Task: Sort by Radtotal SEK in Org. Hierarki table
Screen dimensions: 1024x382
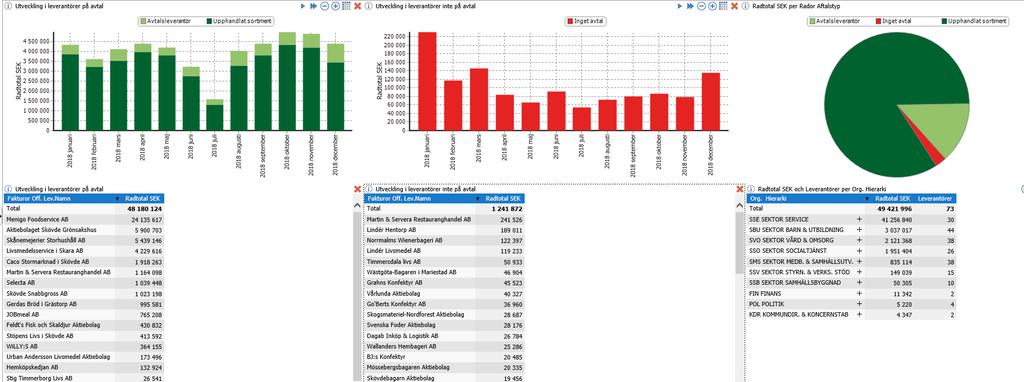Action: pyautogui.click(x=891, y=199)
